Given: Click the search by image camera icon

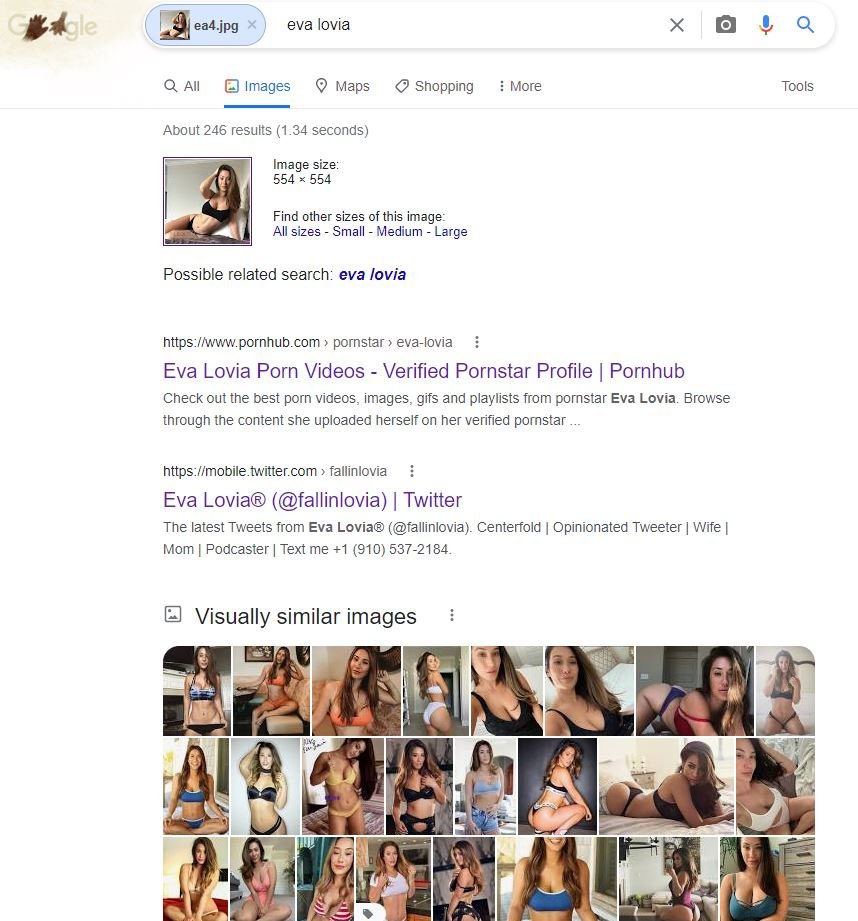Looking at the screenshot, I should (725, 25).
